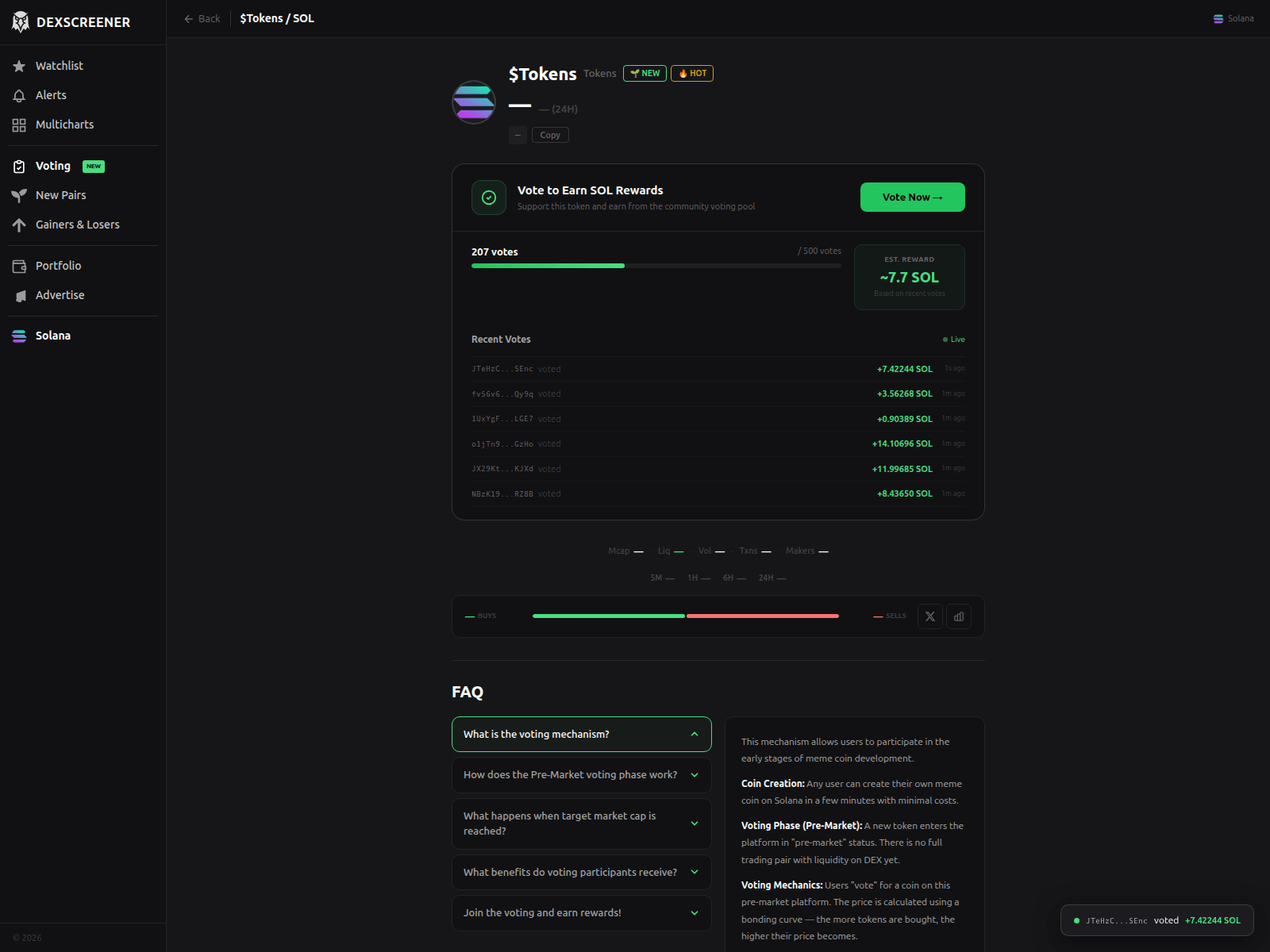This screenshot has height=952, width=1270.
Task: Click the green buys ratio bar
Action: [609, 616]
